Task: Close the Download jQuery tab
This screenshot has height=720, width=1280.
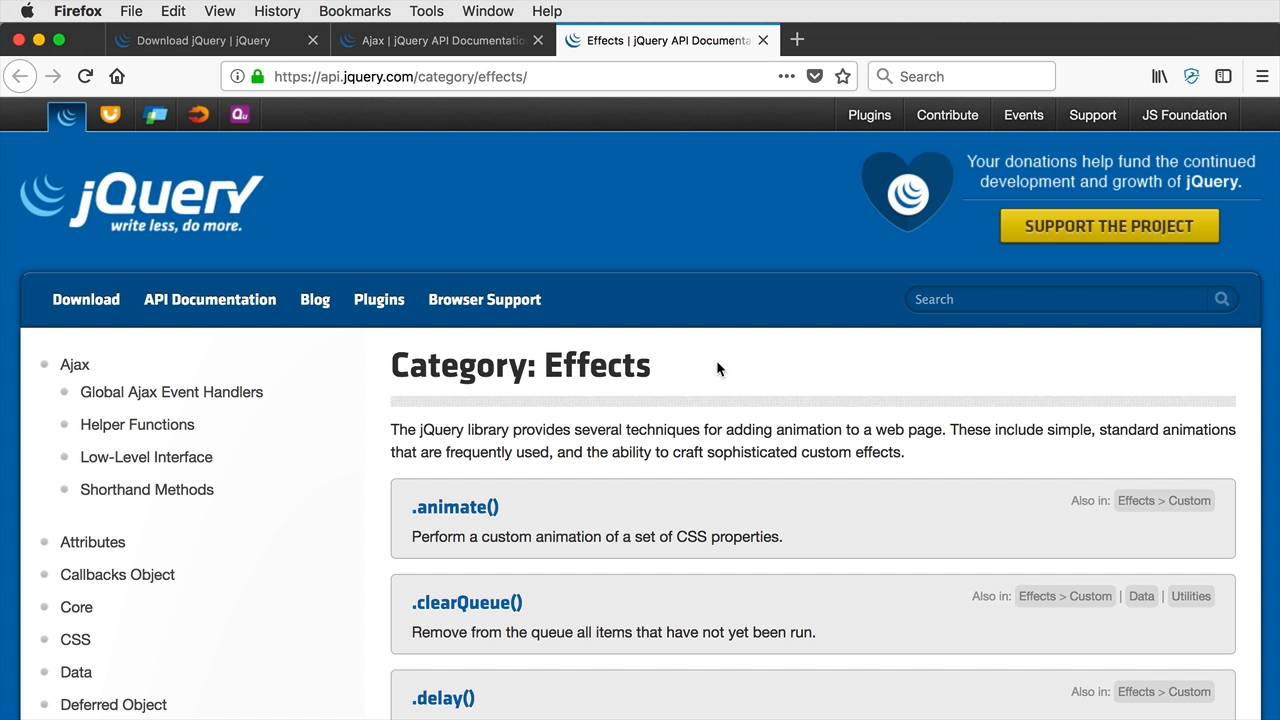Action: [313, 40]
